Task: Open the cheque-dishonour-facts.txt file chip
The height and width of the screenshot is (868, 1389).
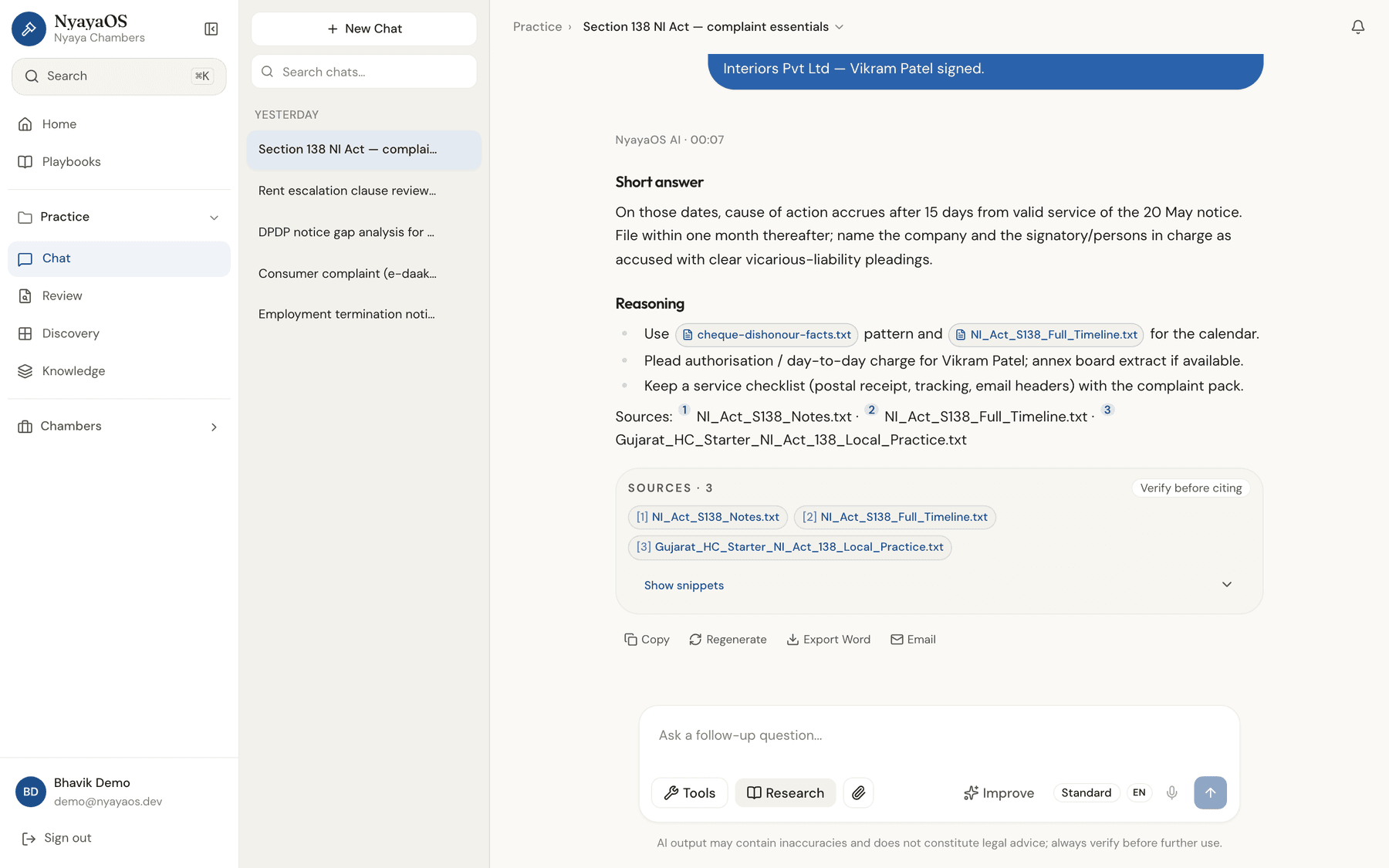Action: (x=766, y=335)
